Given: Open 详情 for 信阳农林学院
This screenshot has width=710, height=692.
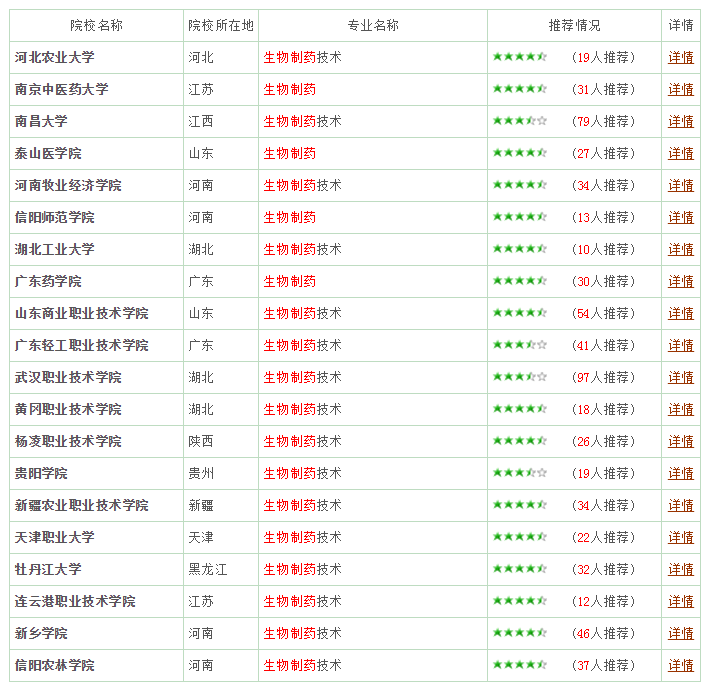Looking at the screenshot, I should (x=681, y=666).
